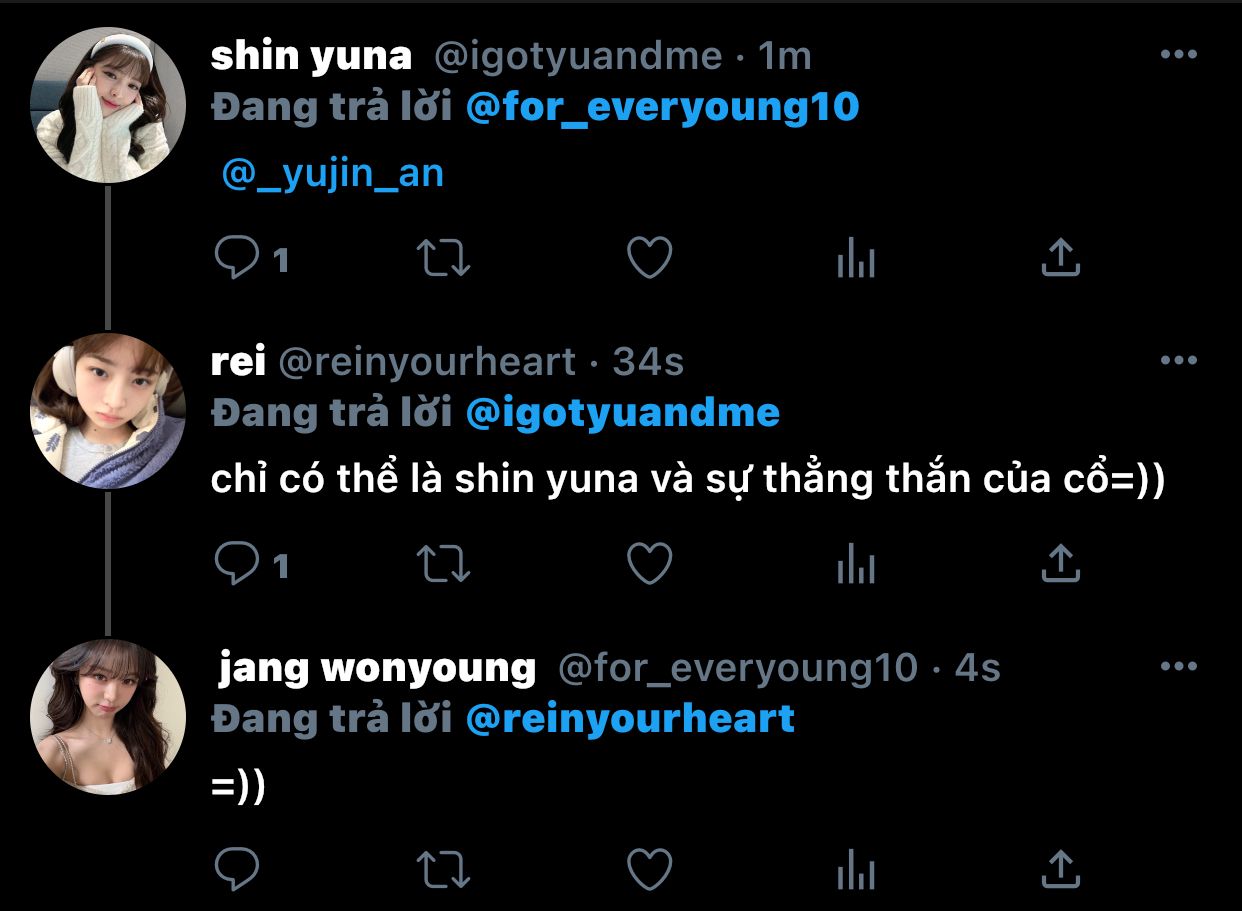
Task: View analytics for shin yuna's tweet
Action: tap(855, 259)
